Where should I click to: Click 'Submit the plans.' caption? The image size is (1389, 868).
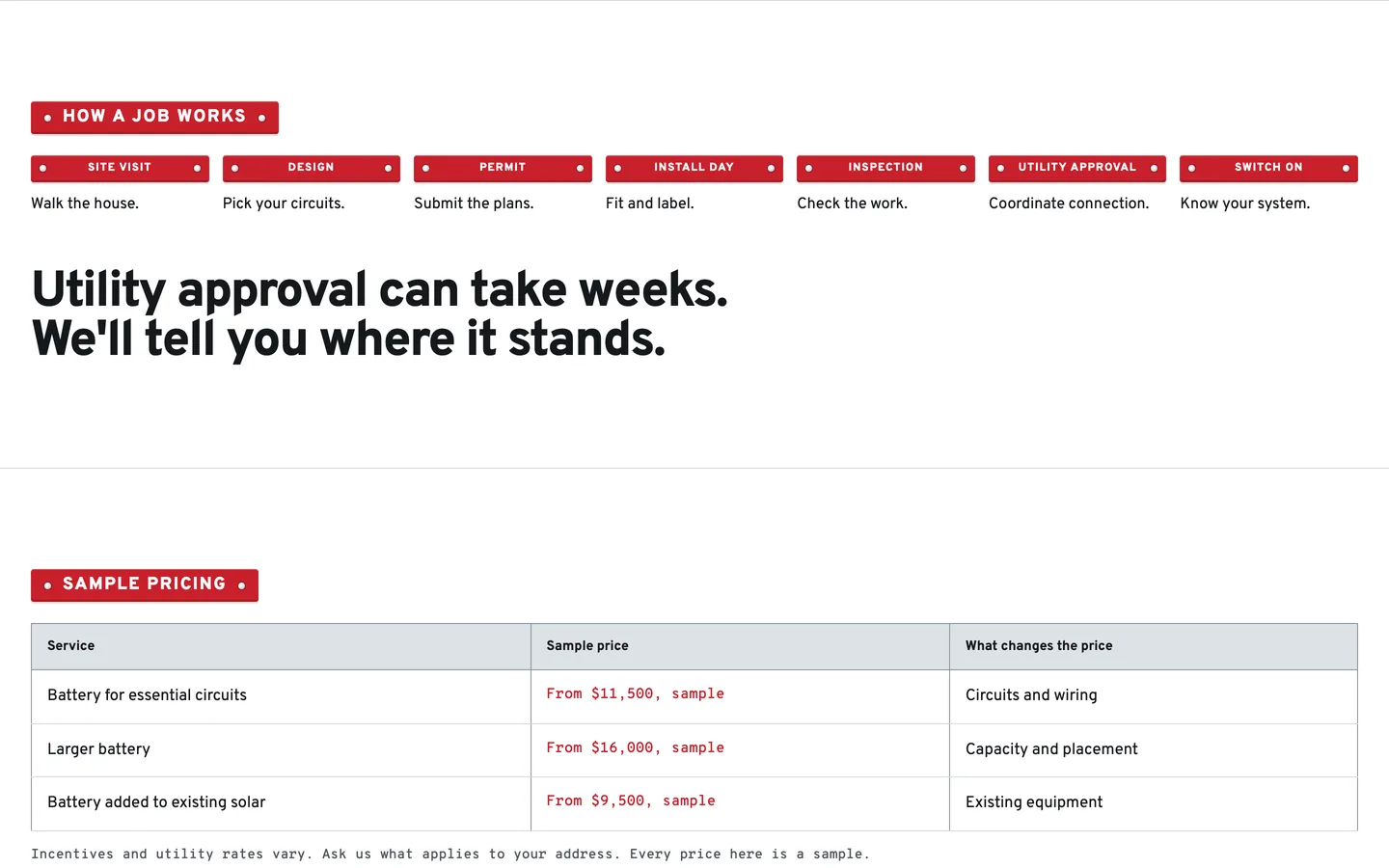474,203
